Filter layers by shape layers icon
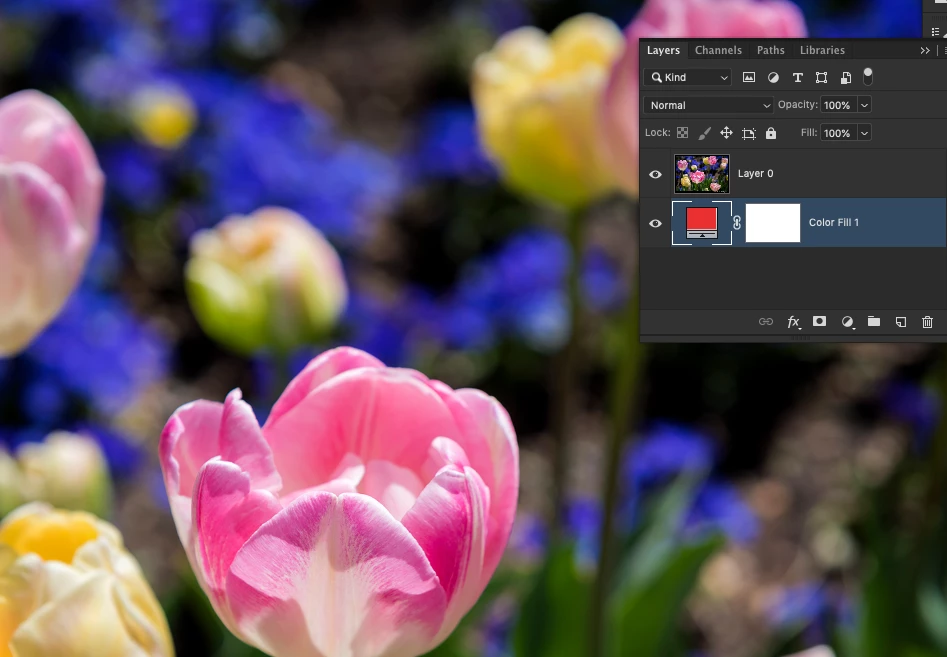Image resolution: width=947 pixels, height=657 pixels. tap(821, 77)
